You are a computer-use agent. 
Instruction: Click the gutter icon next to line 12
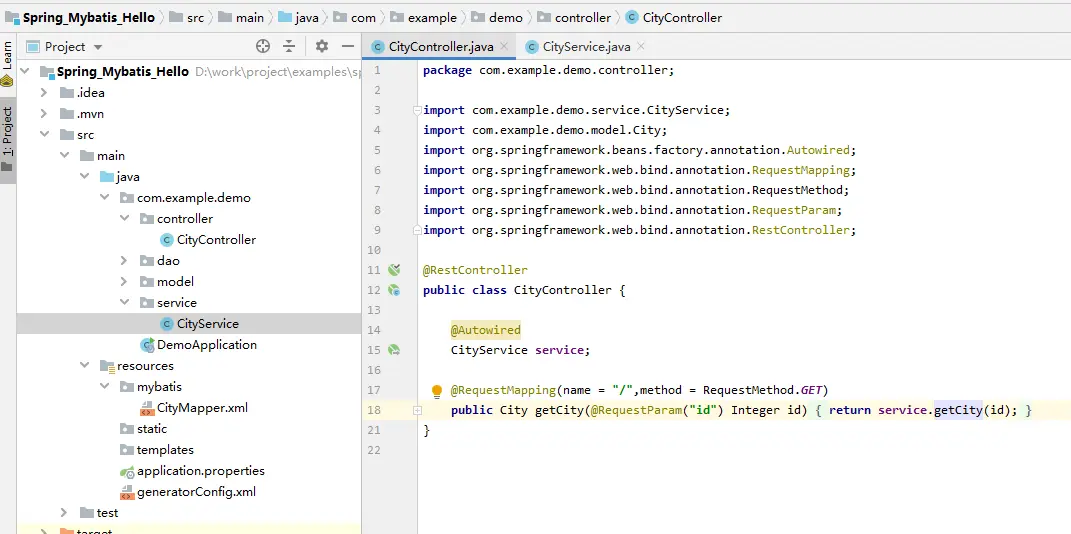coord(394,290)
